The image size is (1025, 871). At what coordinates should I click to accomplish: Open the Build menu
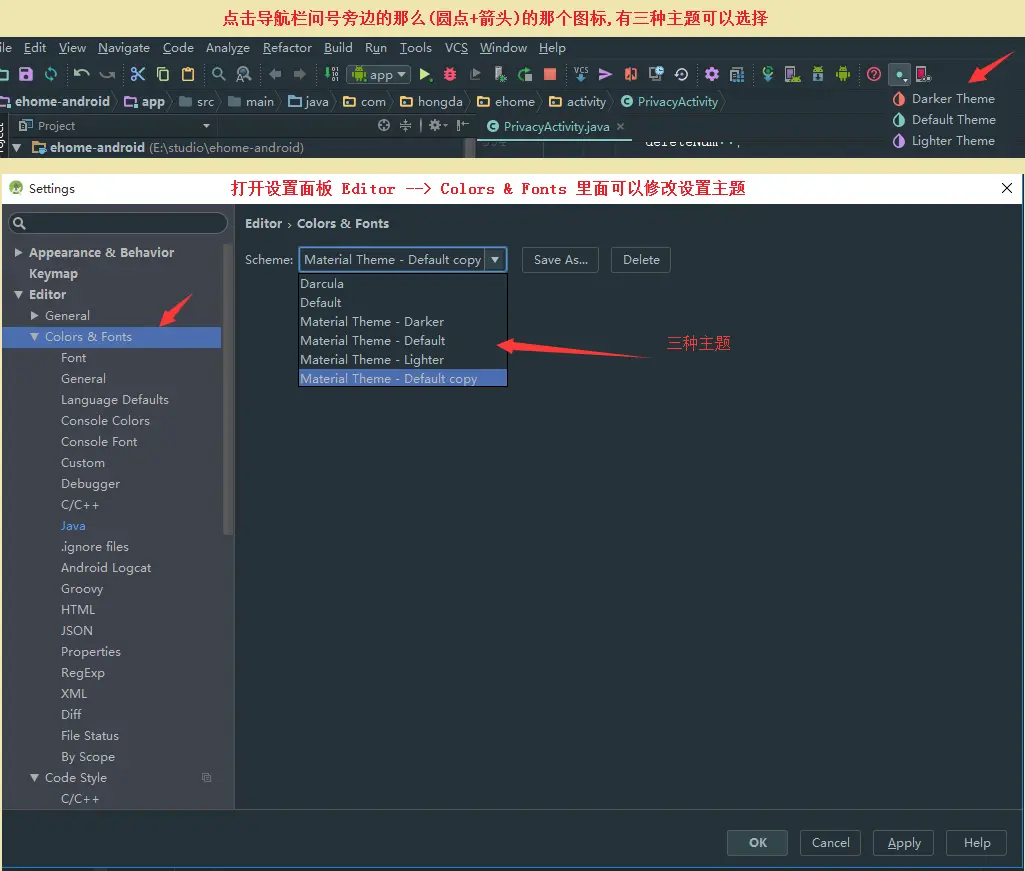coord(338,47)
